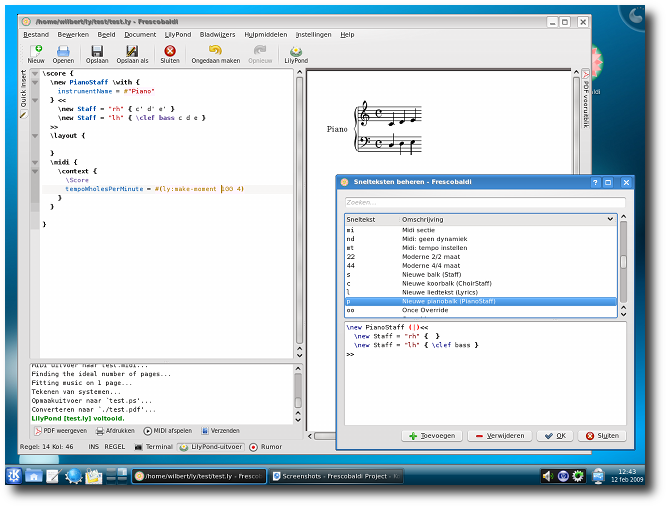Select 'Nieuwe koorbalk (ChoirStaff)' row
Viewport: 666px width, 506px height.
pos(481,283)
